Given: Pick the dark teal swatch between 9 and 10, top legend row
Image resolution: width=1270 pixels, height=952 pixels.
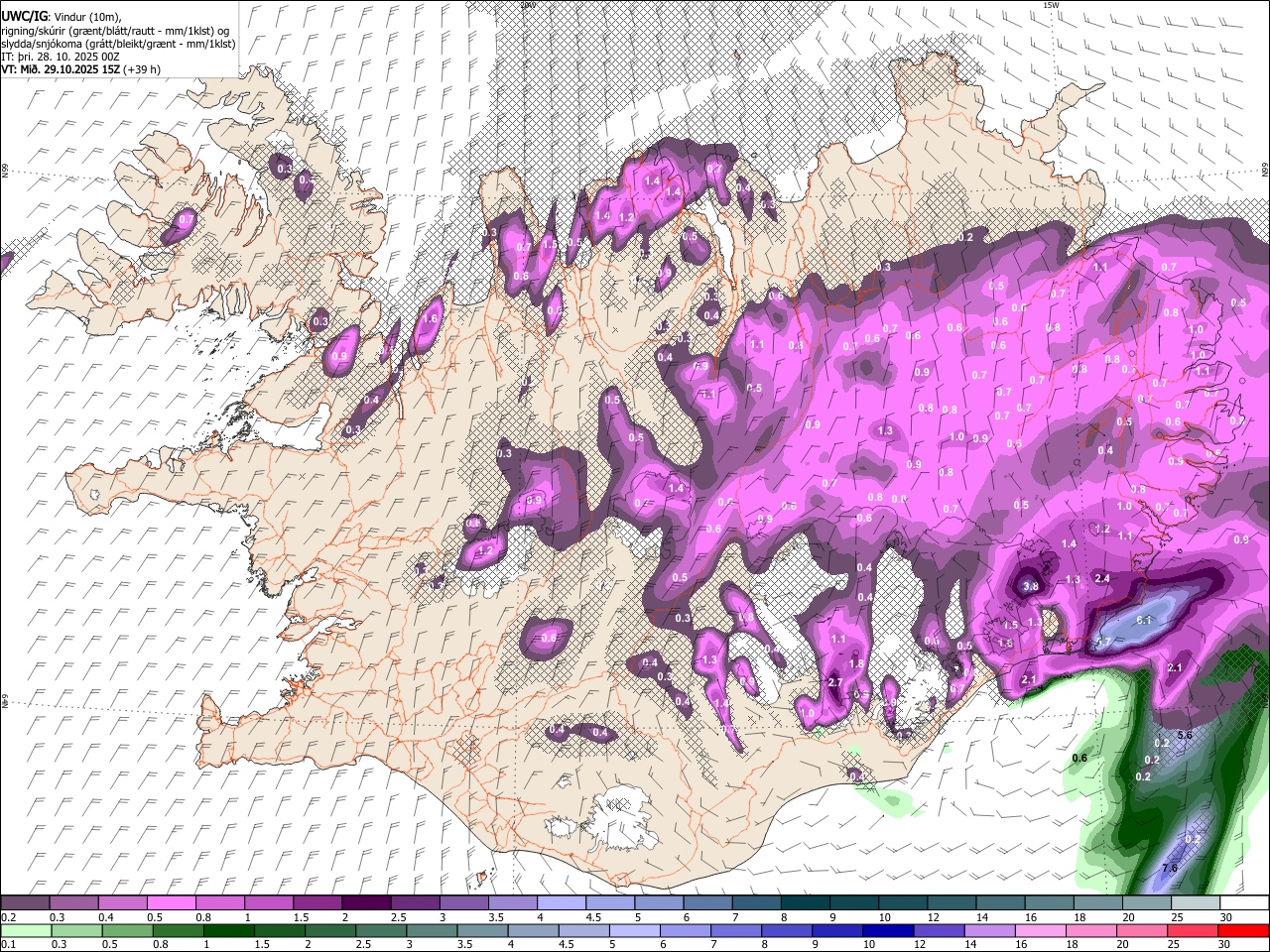Looking at the screenshot, I should (x=853, y=902).
